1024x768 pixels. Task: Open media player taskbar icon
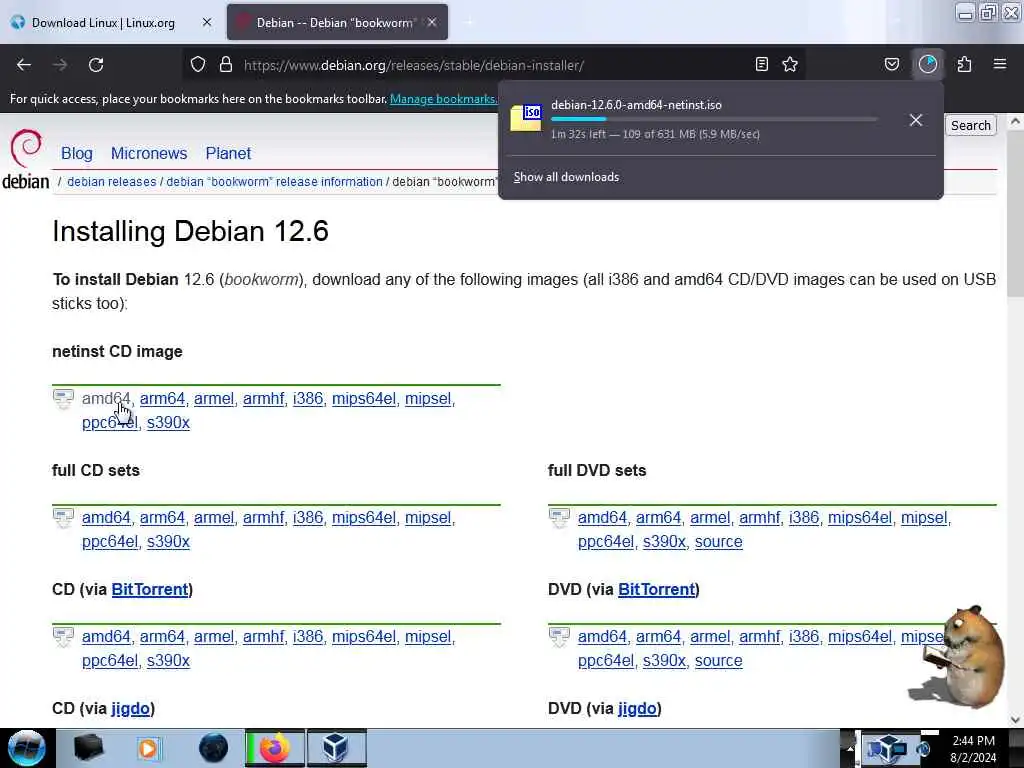[148, 748]
